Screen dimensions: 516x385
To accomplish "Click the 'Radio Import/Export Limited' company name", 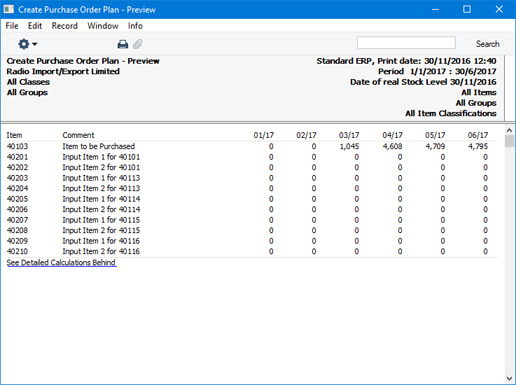I will (63, 71).
